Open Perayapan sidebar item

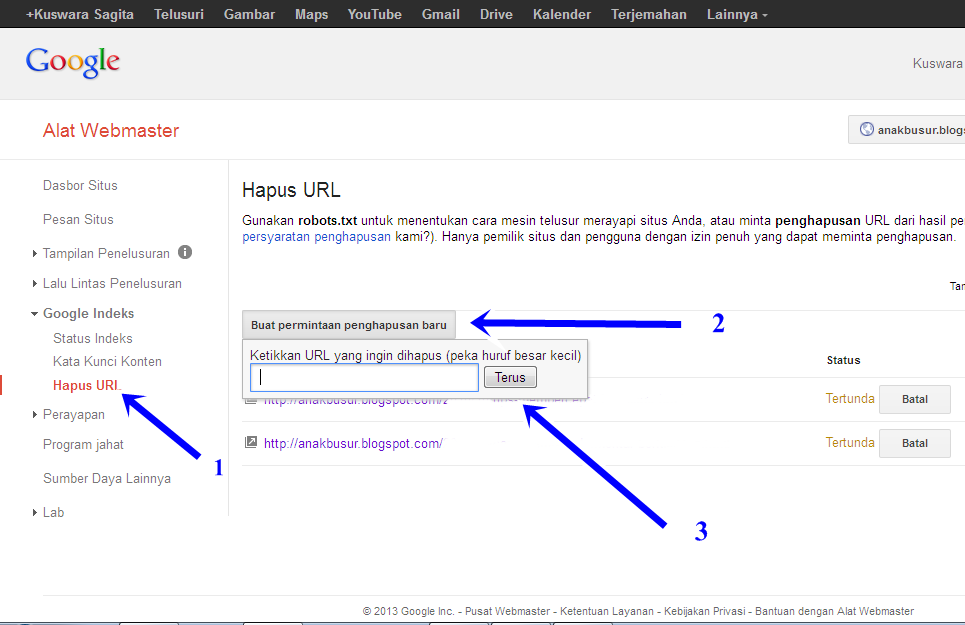pyautogui.click(x=74, y=415)
